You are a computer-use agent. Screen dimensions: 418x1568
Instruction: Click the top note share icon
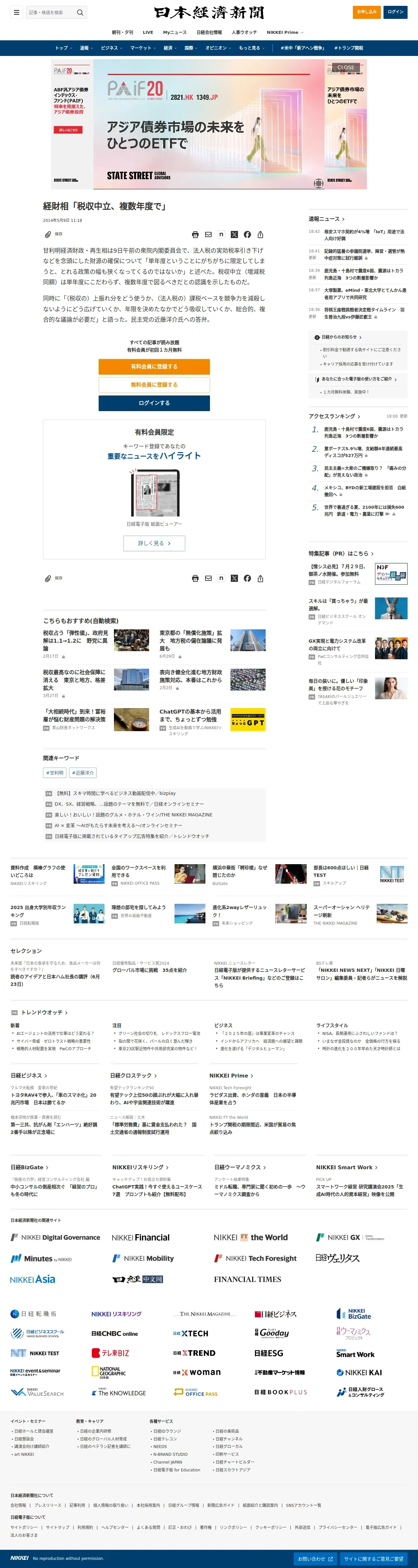coord(221,235)
